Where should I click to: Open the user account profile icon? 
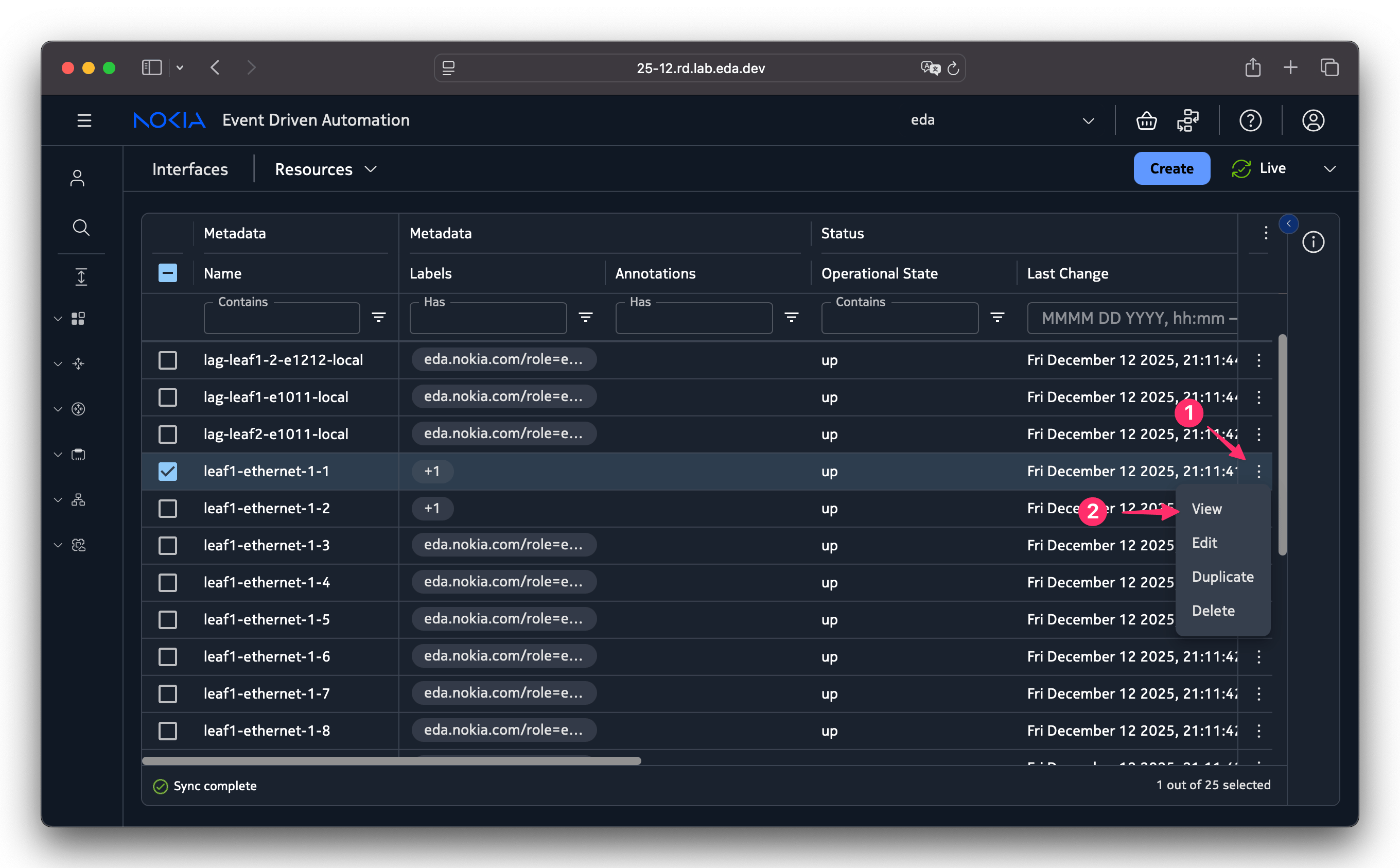1313,120
